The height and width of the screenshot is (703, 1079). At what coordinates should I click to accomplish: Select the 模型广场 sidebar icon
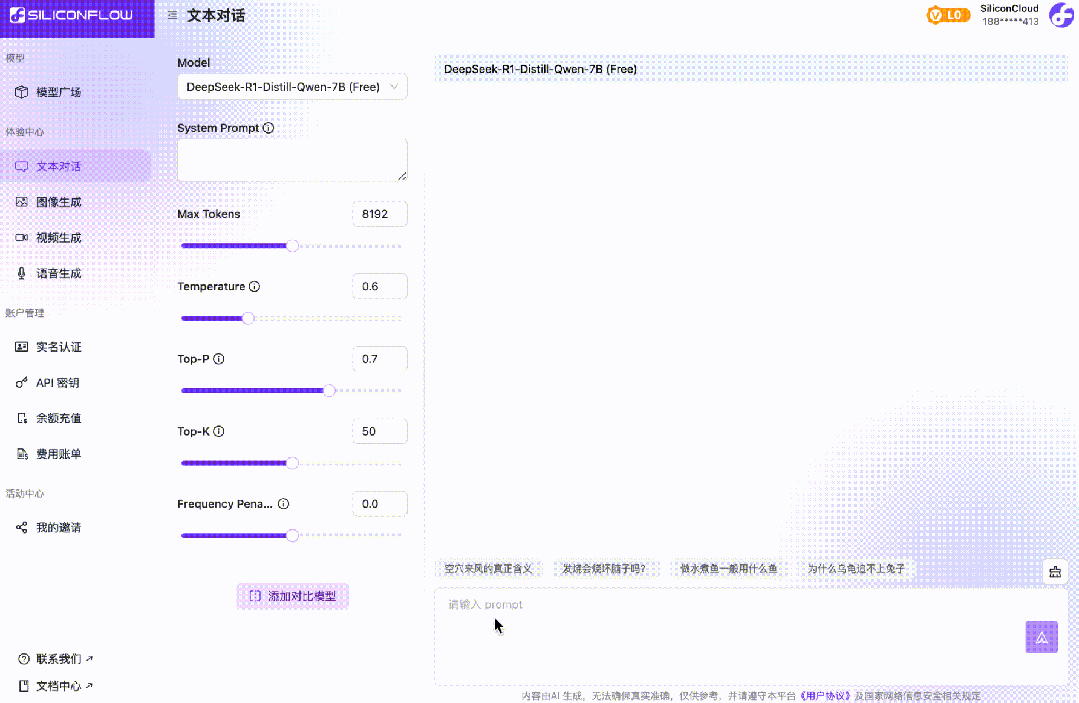coord(22,92)
